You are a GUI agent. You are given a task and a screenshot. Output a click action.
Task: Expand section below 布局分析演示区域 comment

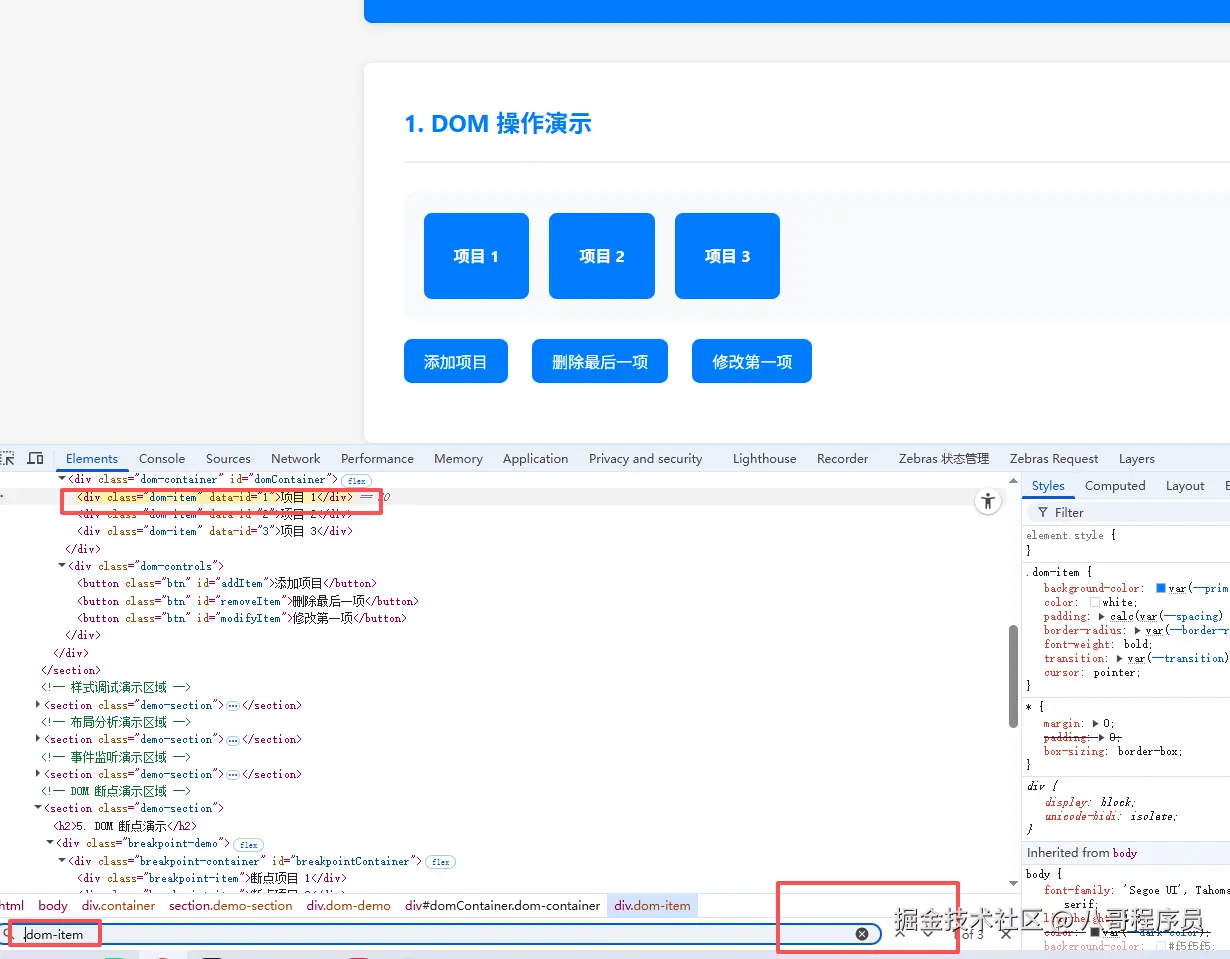click(38, 740)
